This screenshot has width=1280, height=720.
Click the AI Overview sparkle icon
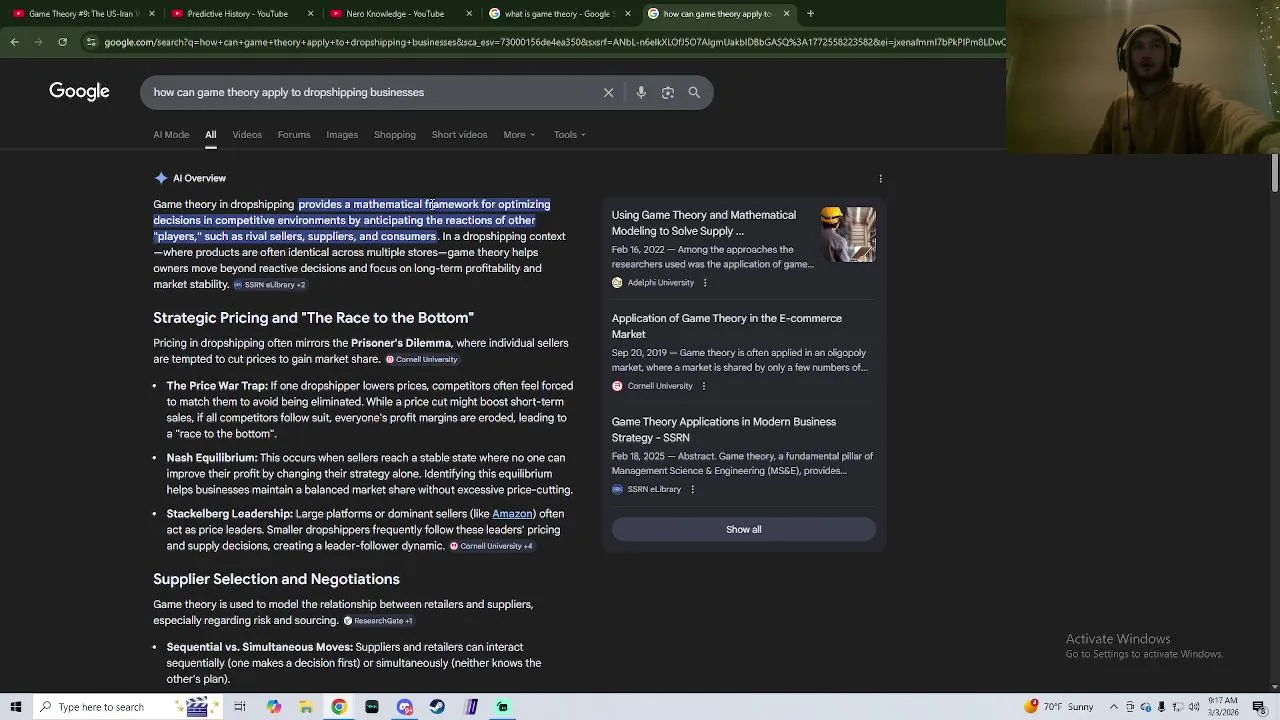(161, 178)
